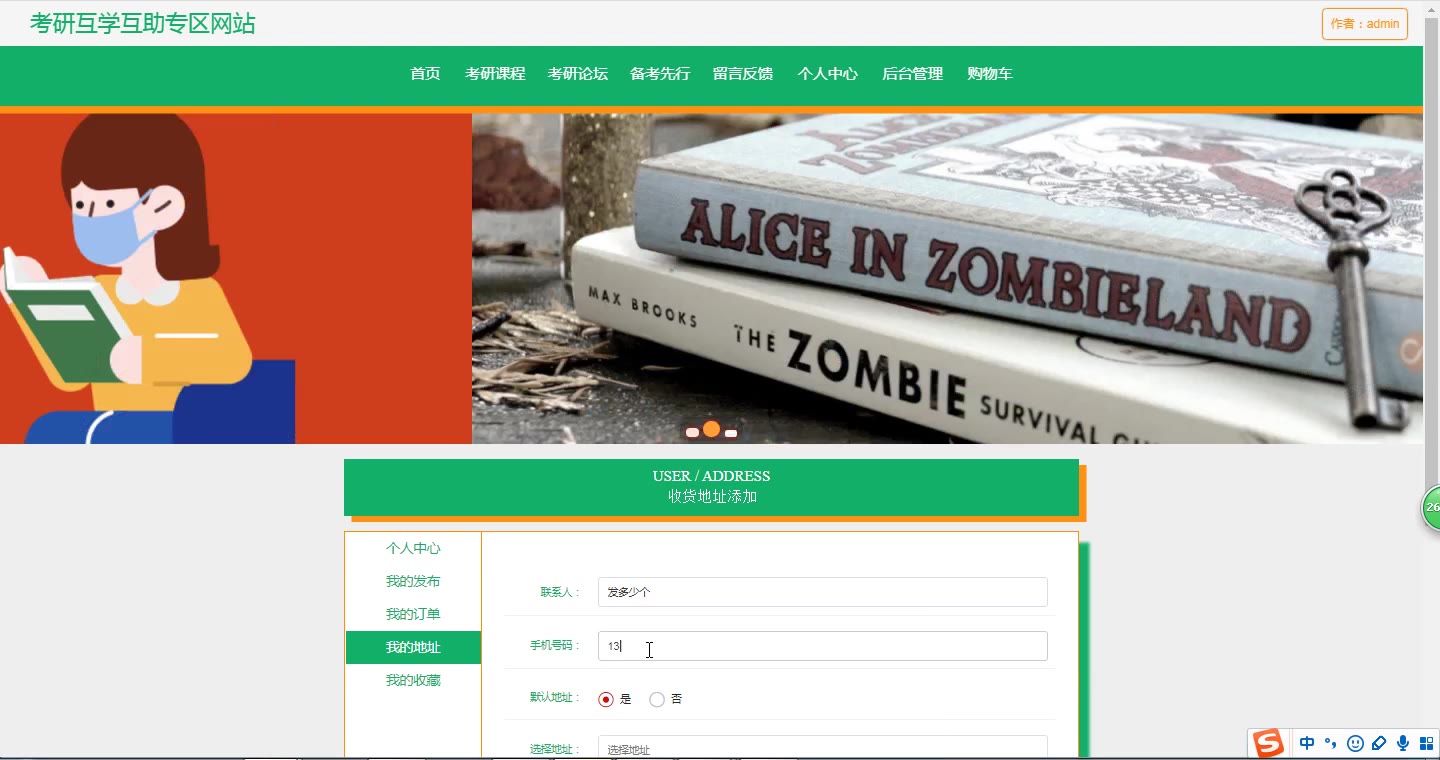Switch punctuation mode in the Sogou bar

coord(1330,743)
